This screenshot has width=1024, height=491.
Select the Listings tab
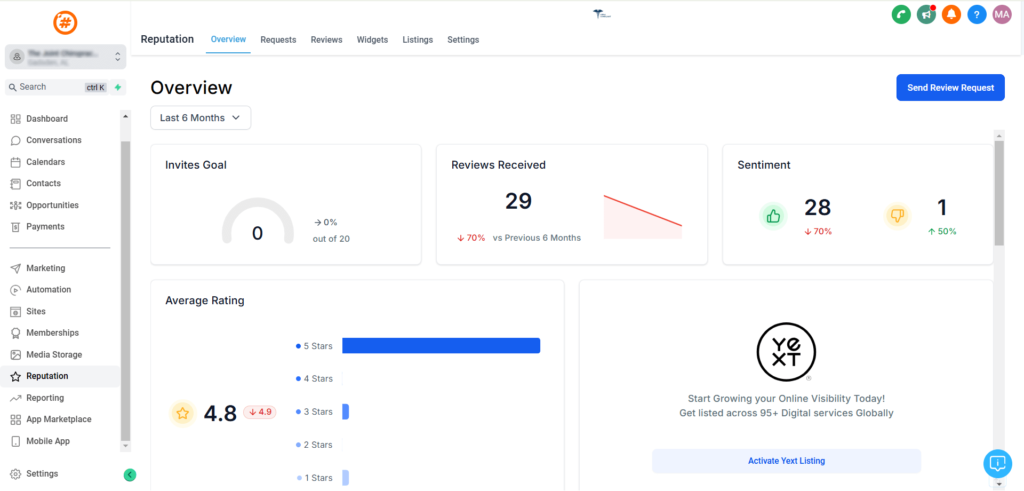pyautogui.click(x=417, y=40)
